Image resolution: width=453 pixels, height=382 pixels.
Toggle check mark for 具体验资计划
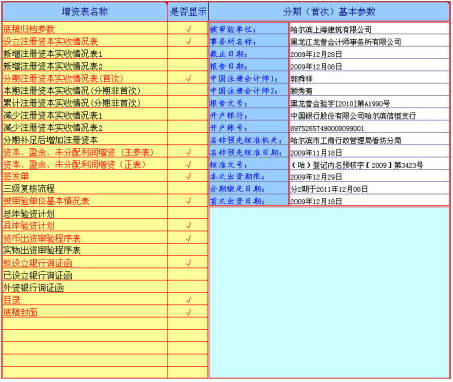188,225
